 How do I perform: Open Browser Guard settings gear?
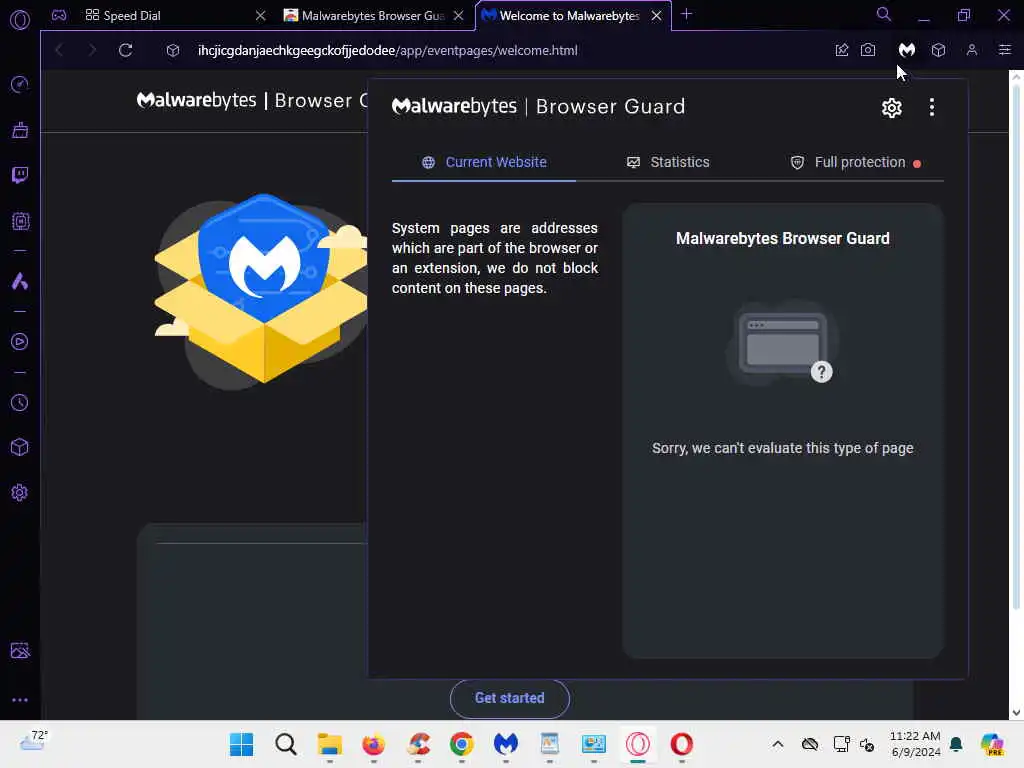[x=891, y=108]
